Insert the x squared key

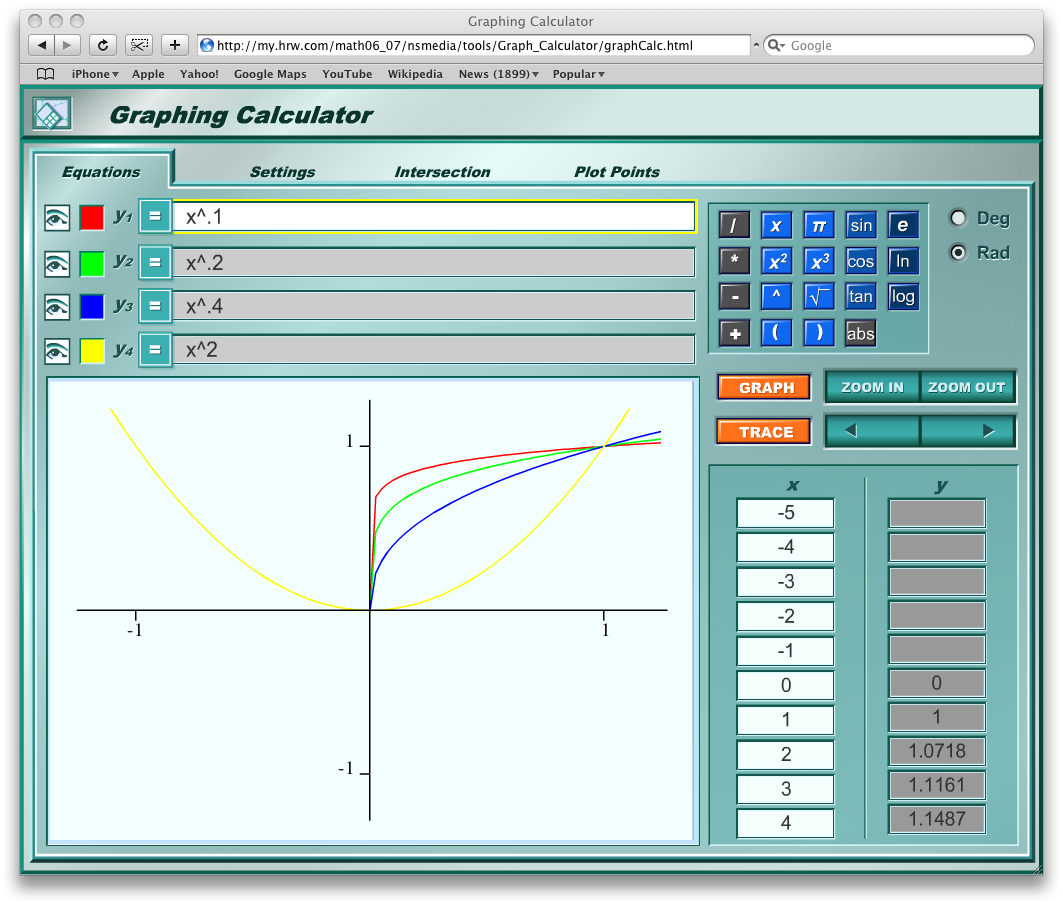pyautogui.click(x=776, y=261)
